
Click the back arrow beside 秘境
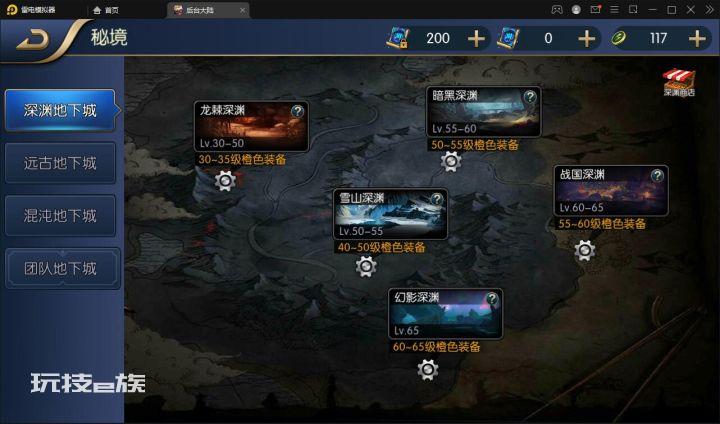coord(33,40)
